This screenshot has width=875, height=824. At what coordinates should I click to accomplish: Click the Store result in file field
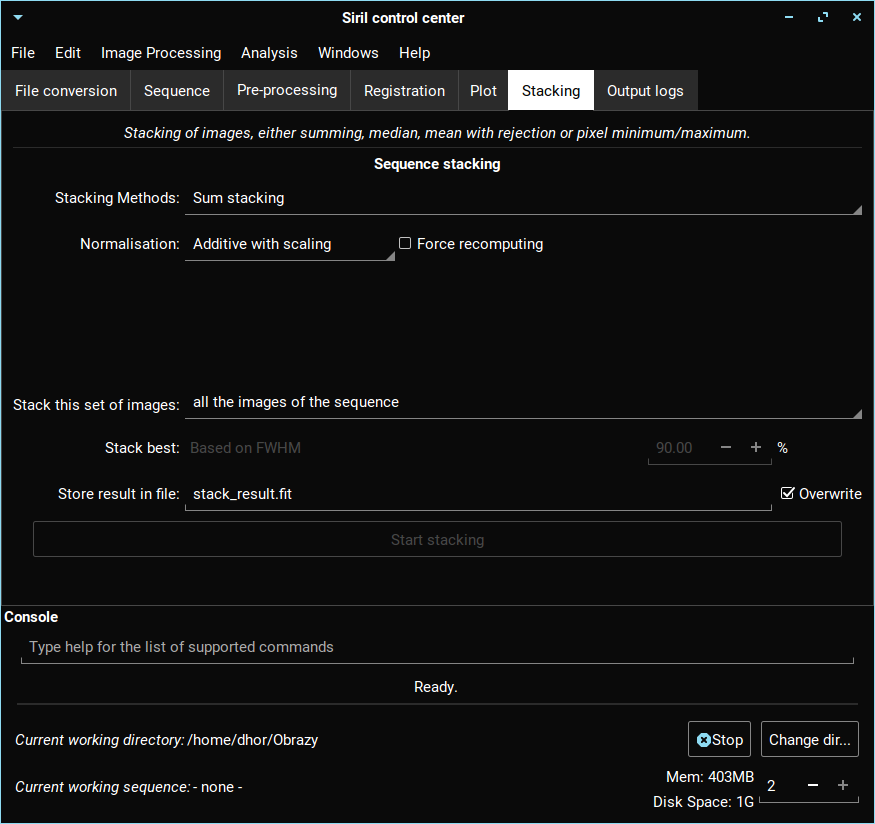click(x=478, y=494)
